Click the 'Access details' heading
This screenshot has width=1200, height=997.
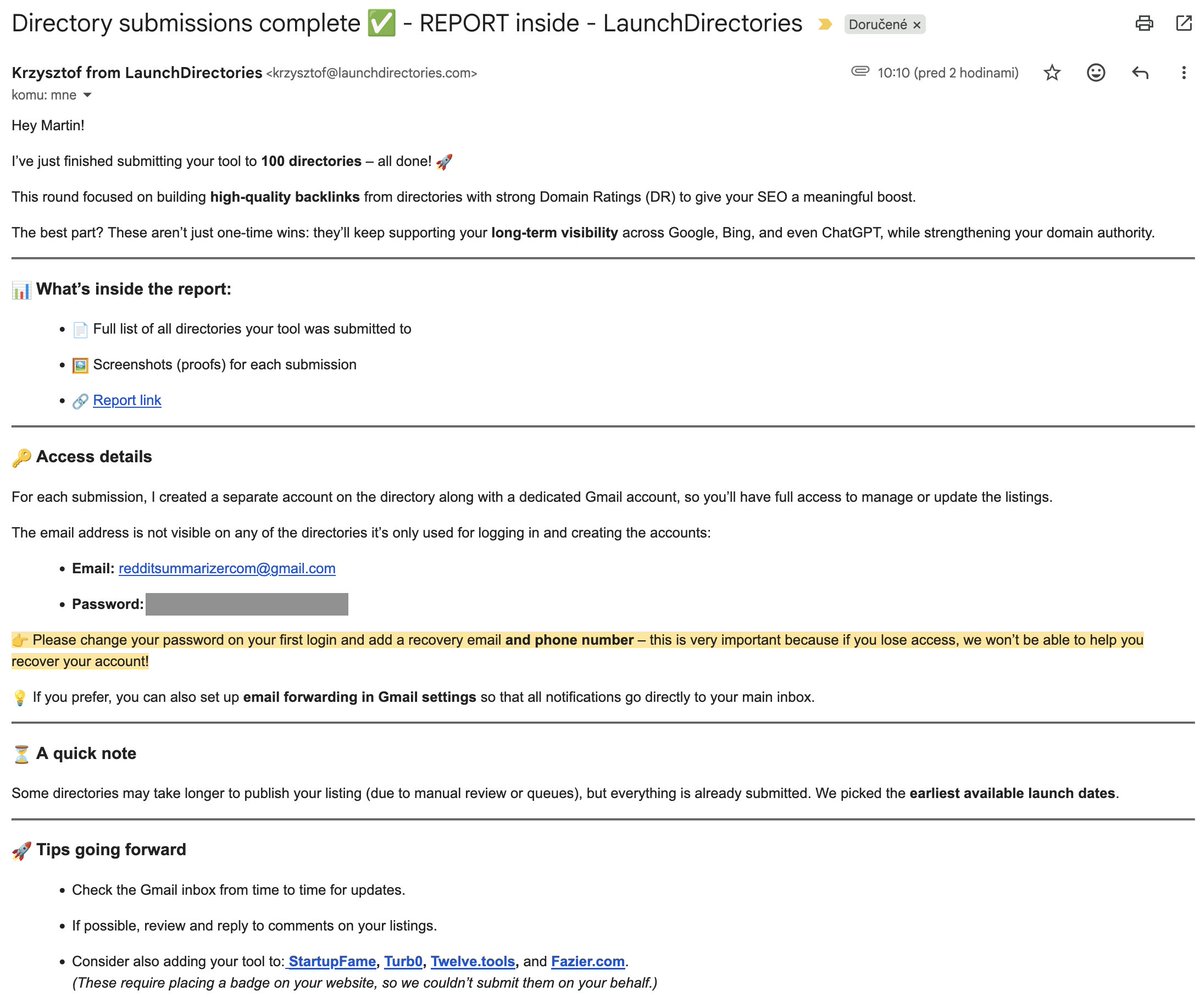point(94,457)
